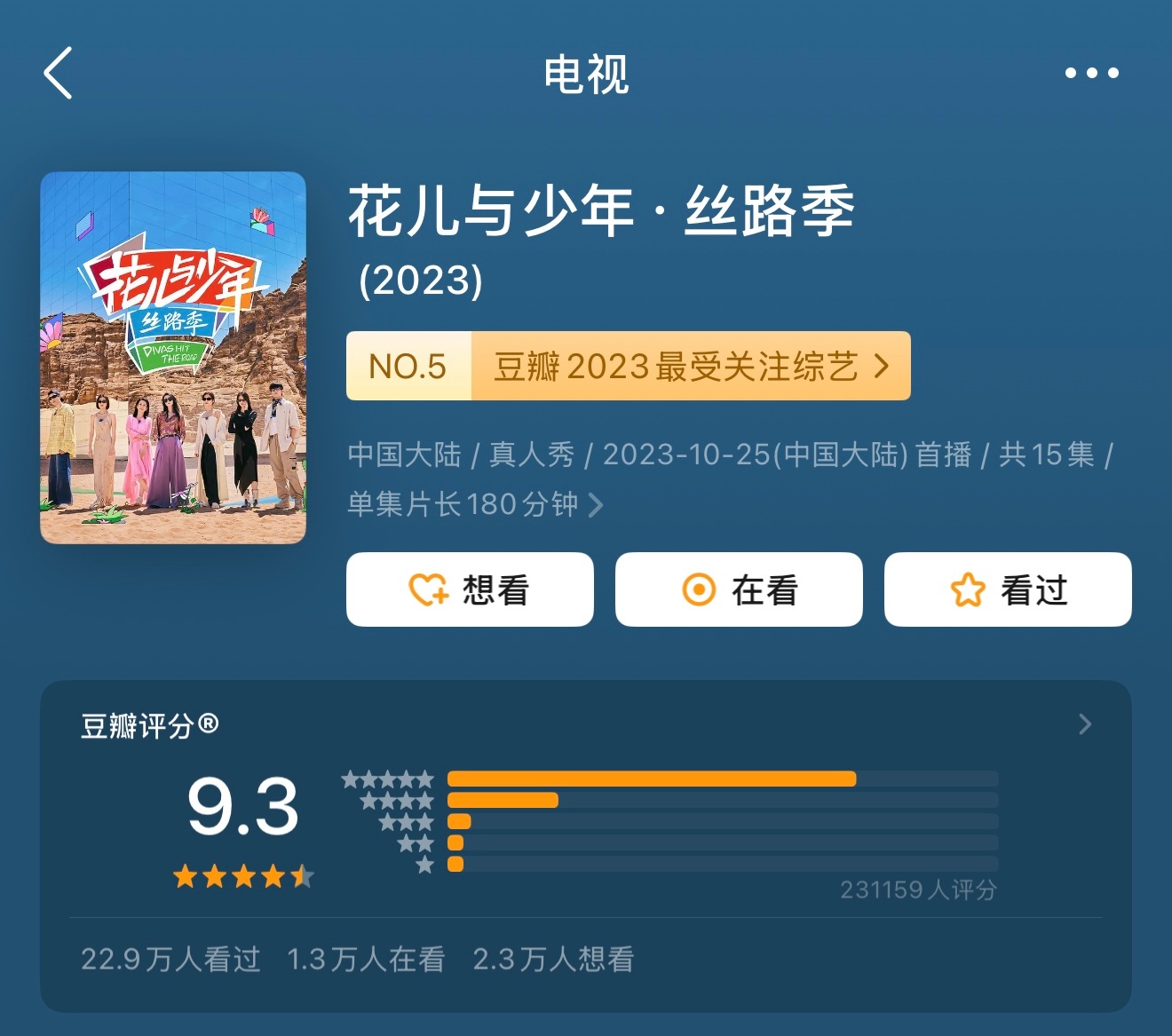The image size is (1172, 1036).
Task: Open rating details chevron in 豆瓣评分 card
Action: coord(1085,724)
